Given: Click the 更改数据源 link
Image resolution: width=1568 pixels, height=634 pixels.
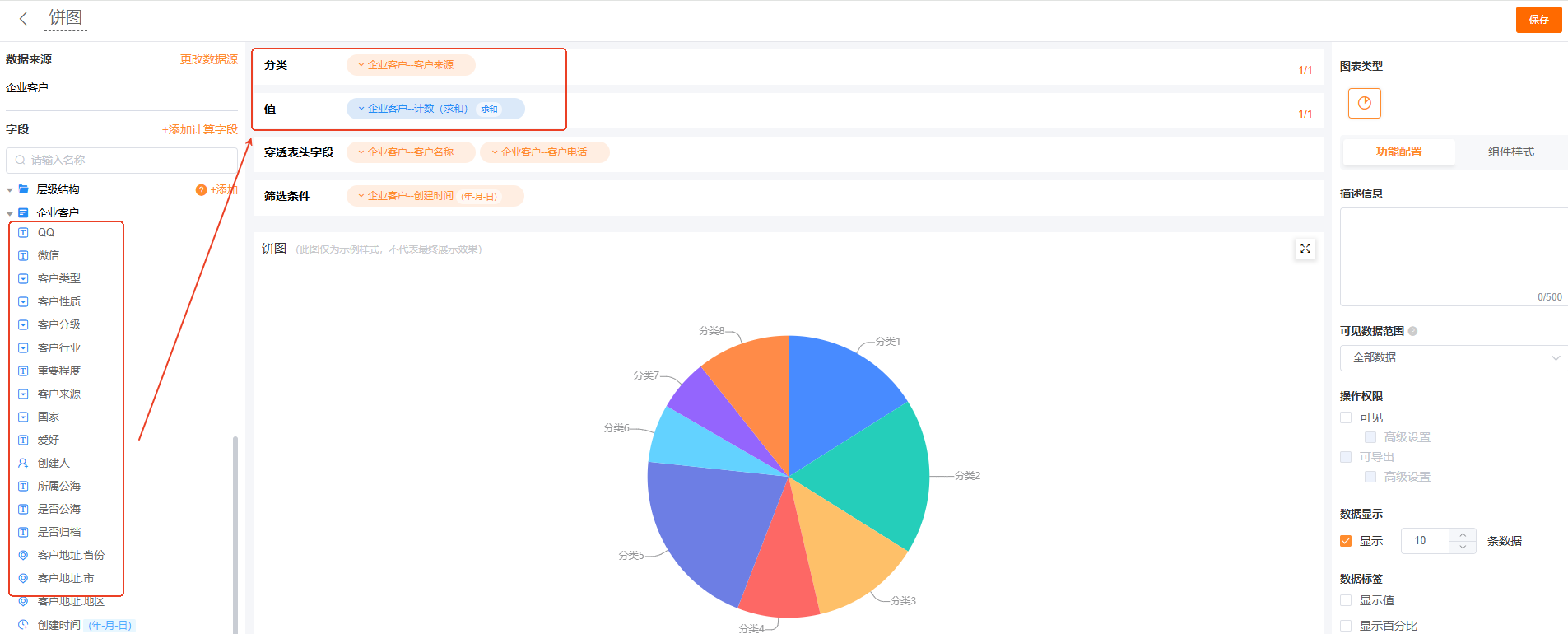Looking at the screenshot, I should click(x=208, y=59).
